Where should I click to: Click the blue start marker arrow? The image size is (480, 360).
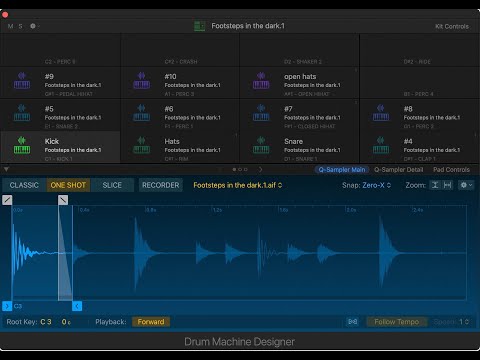(7, 306)
